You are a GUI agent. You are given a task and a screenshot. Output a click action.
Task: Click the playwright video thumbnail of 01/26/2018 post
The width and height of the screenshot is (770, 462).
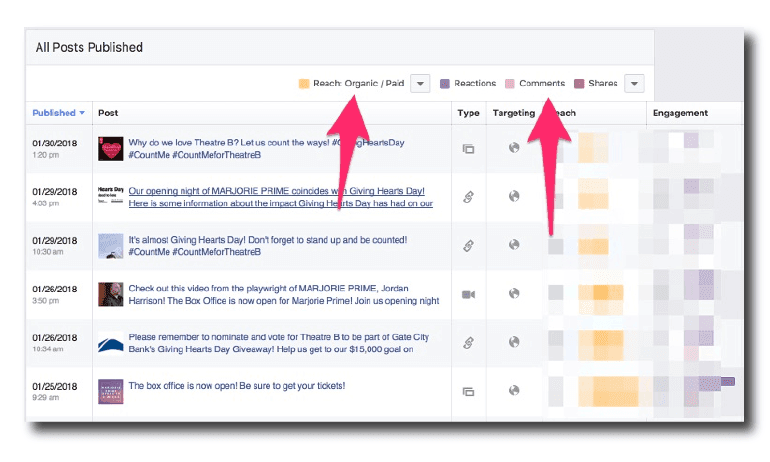click(110, 294)
